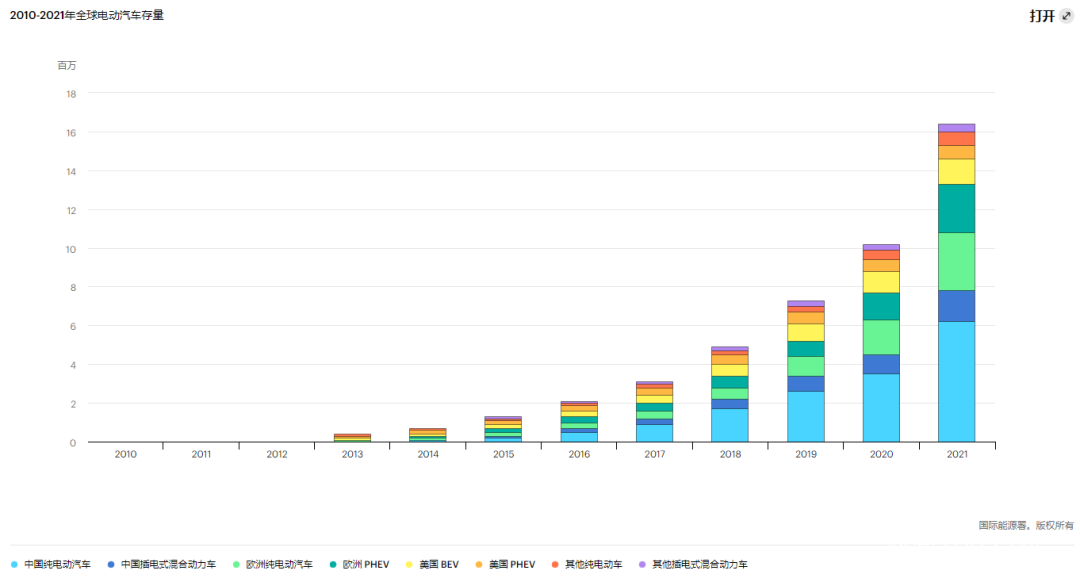Select the yellow segment of the 2020 bar

tap(881, 282)
